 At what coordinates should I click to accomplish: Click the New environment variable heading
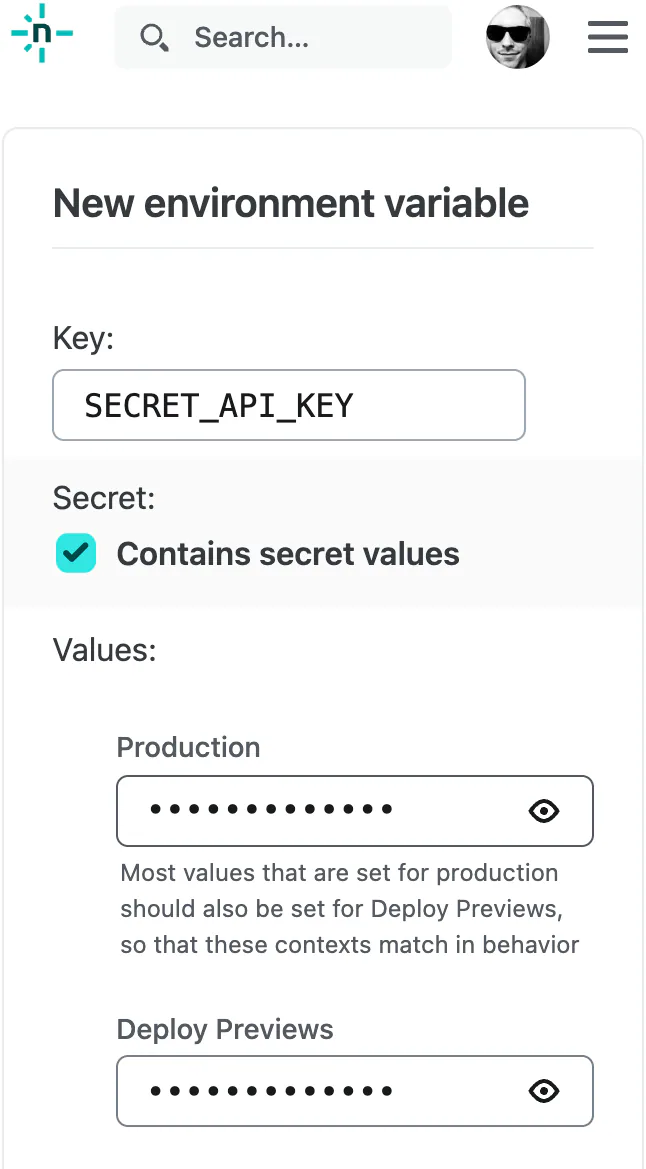click(290, 203)
